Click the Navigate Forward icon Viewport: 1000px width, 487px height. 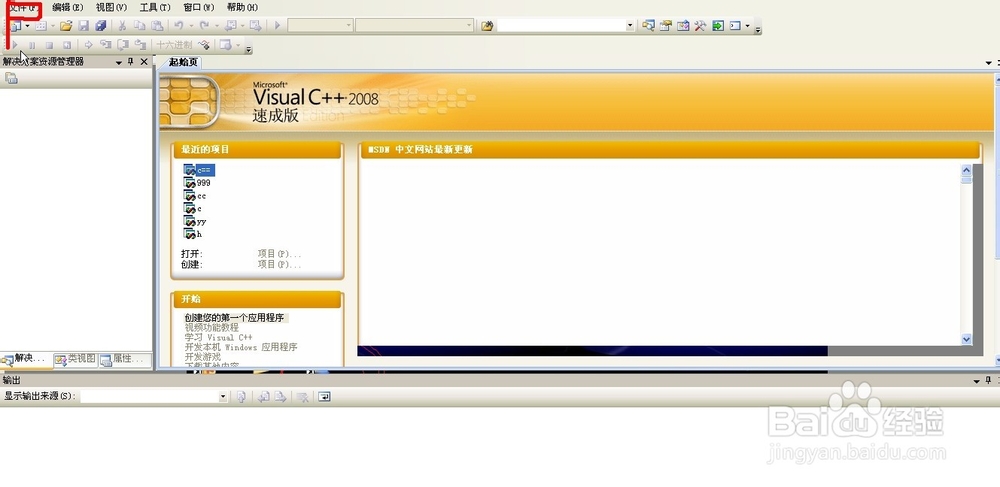pos(255,26)
